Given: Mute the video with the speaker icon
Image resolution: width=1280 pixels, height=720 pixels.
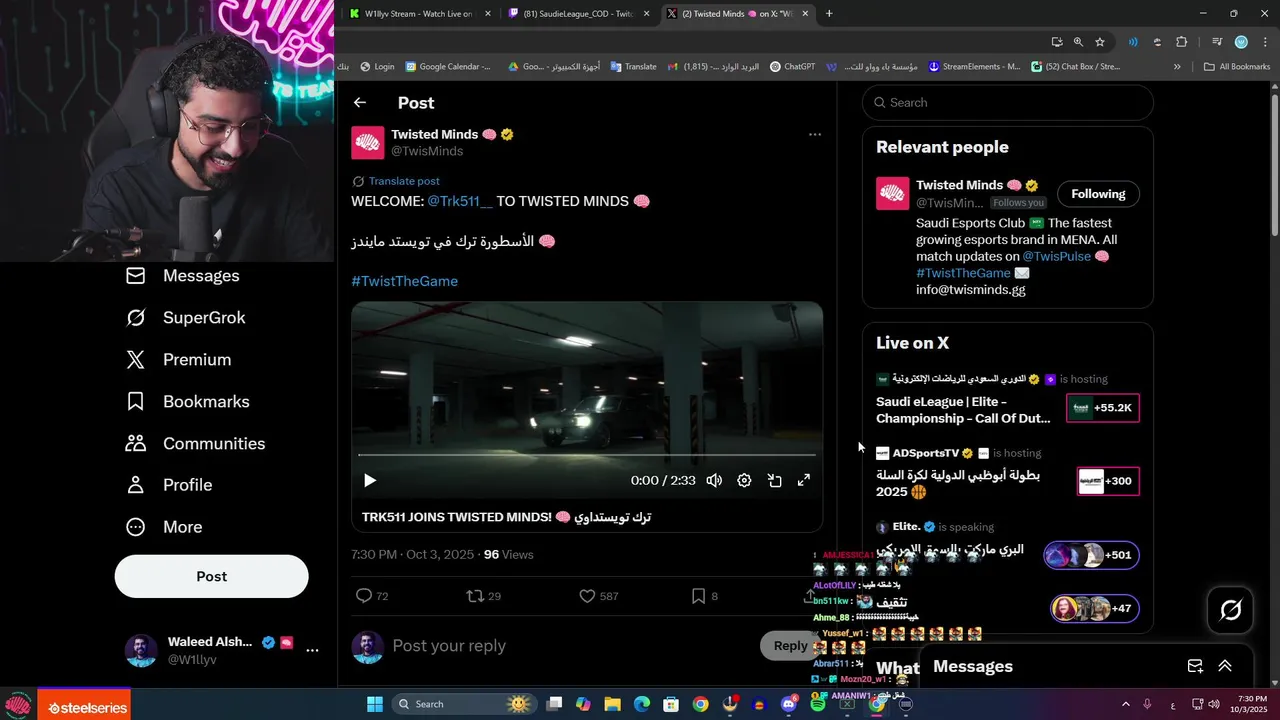Looking at the screenshot, I should (714, 480).
